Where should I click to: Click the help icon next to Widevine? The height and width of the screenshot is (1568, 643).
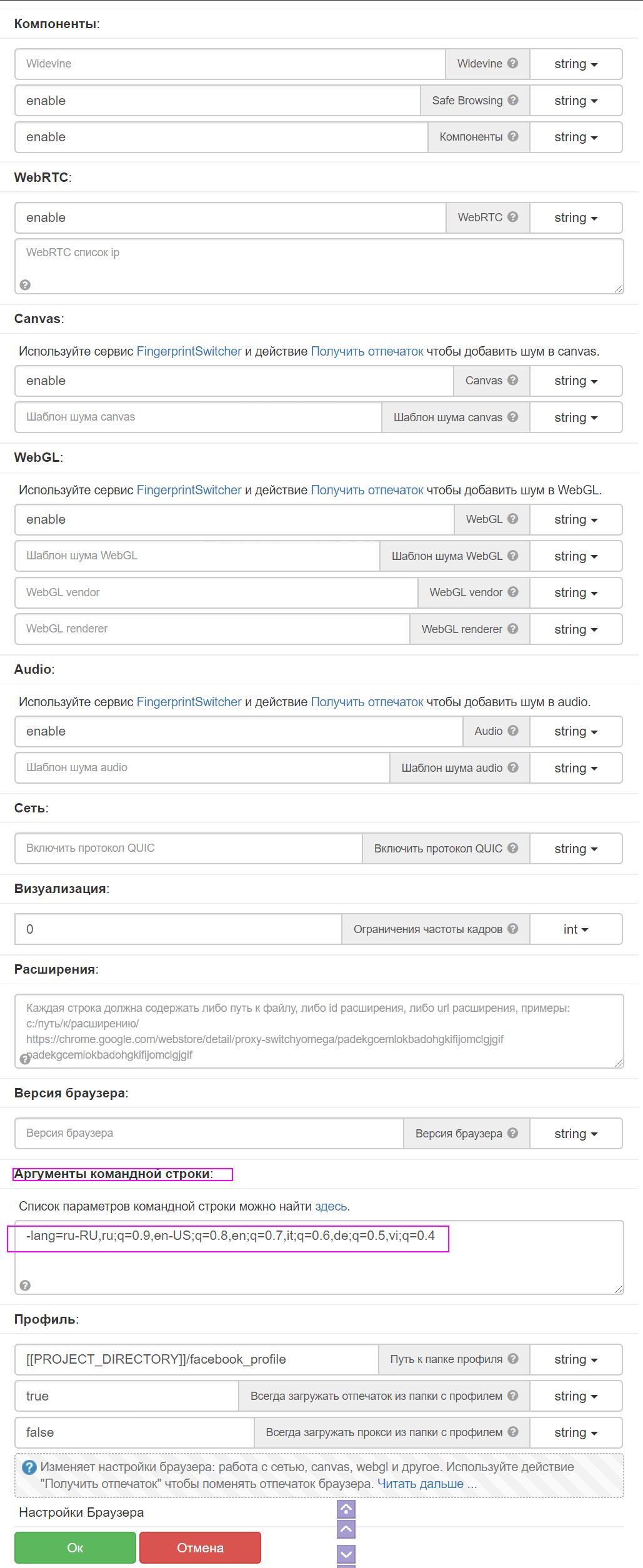512,63
